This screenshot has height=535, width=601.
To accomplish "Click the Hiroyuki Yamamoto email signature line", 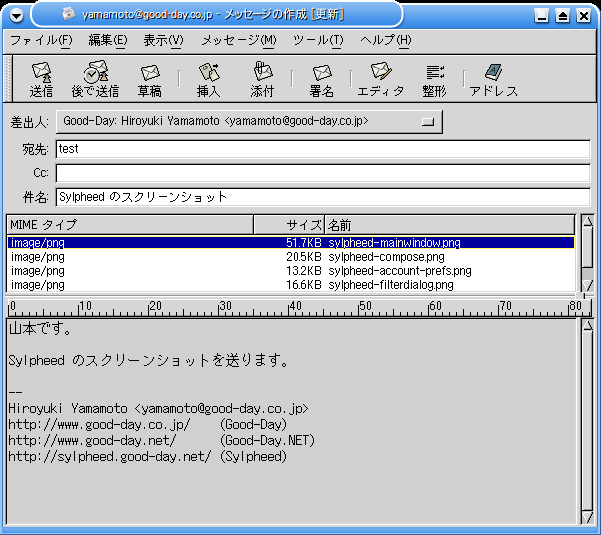I will tap(158, 409).
